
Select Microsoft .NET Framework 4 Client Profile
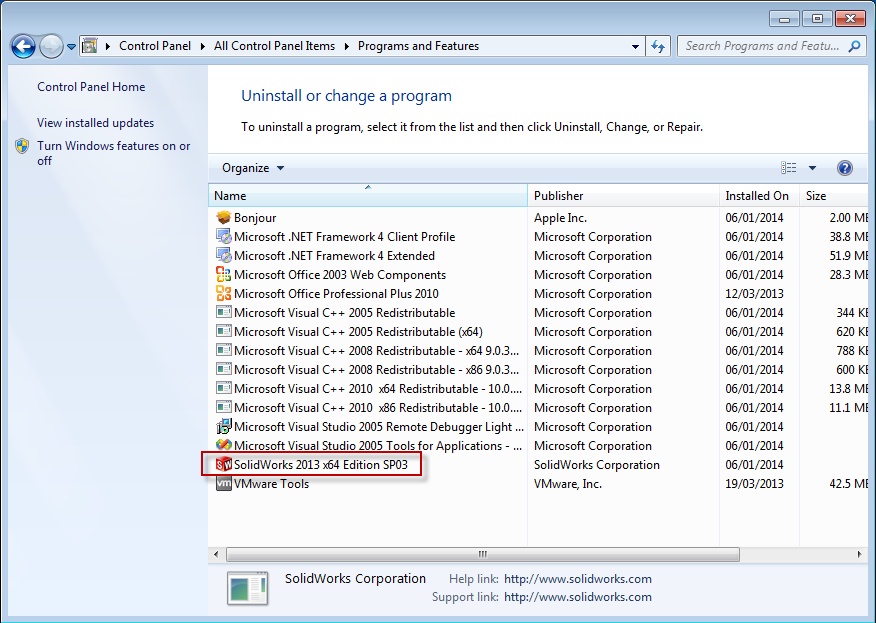click(x=344, y=236)
